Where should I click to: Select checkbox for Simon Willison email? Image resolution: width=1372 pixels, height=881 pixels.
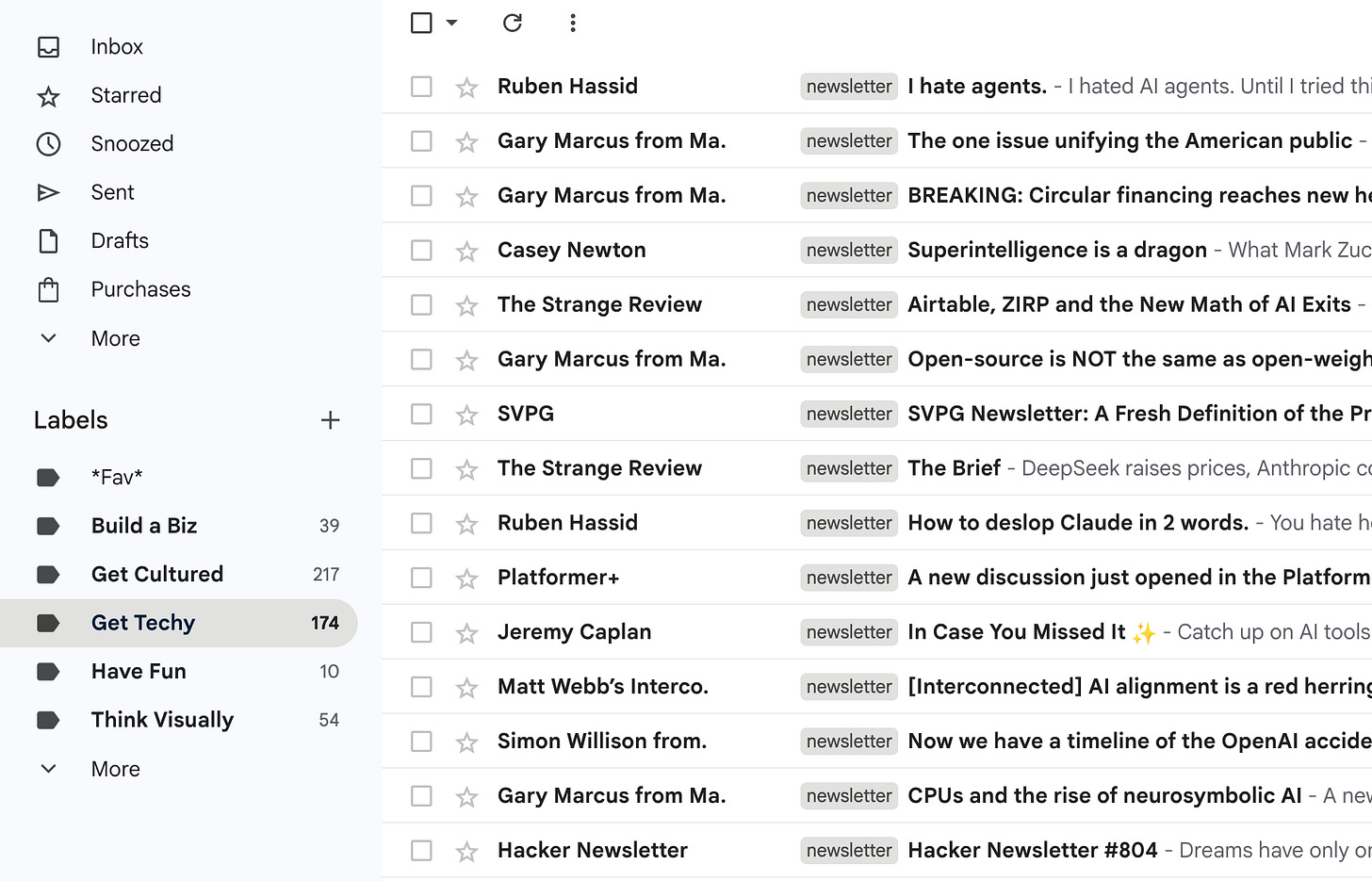click(421, 742)
